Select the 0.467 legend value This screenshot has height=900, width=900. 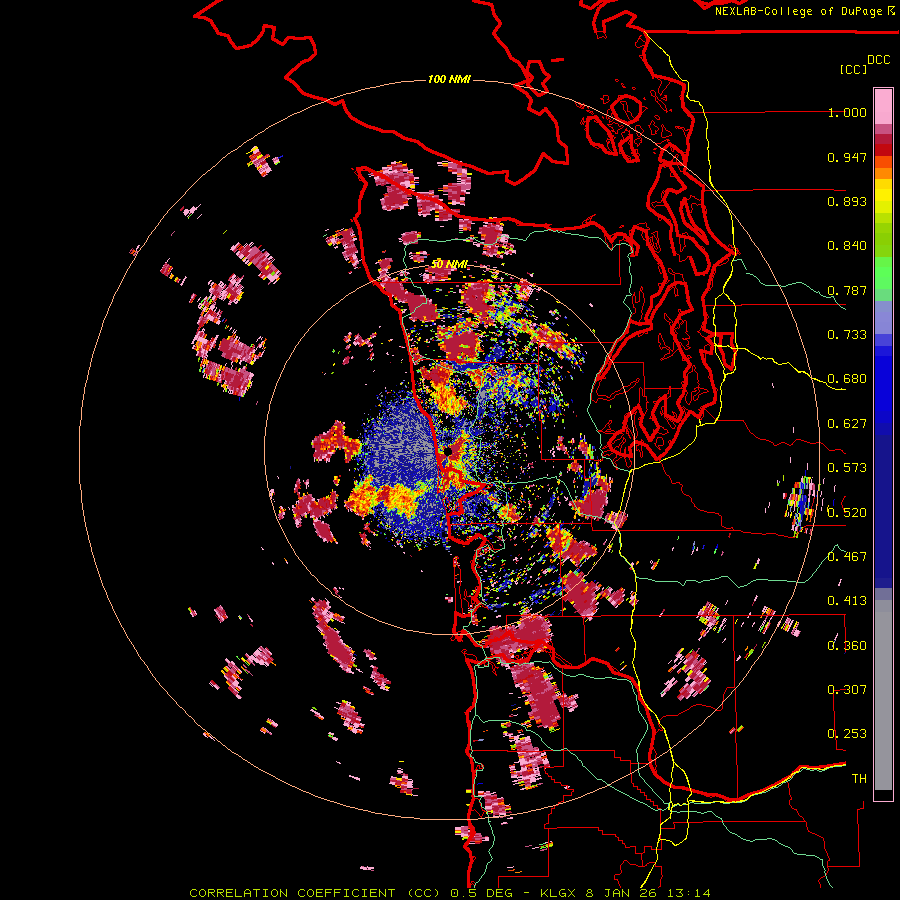[x=847, y=556]
